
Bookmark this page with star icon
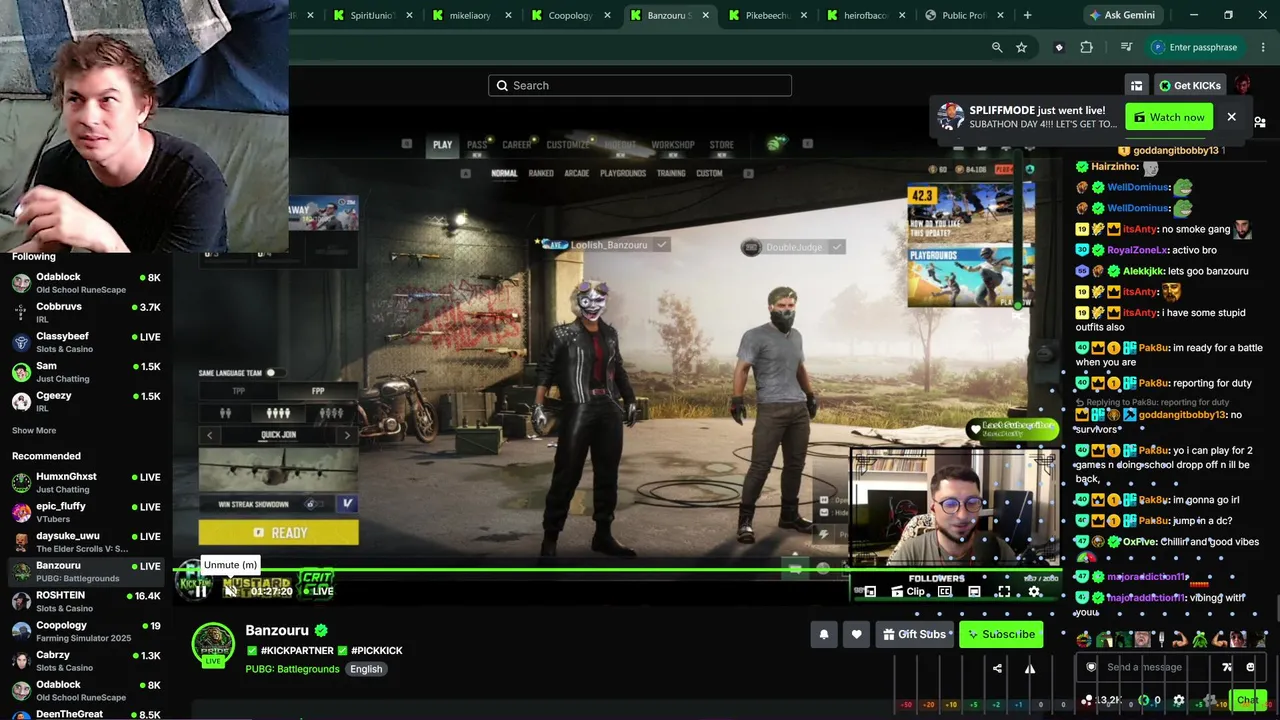point(1021,47)
